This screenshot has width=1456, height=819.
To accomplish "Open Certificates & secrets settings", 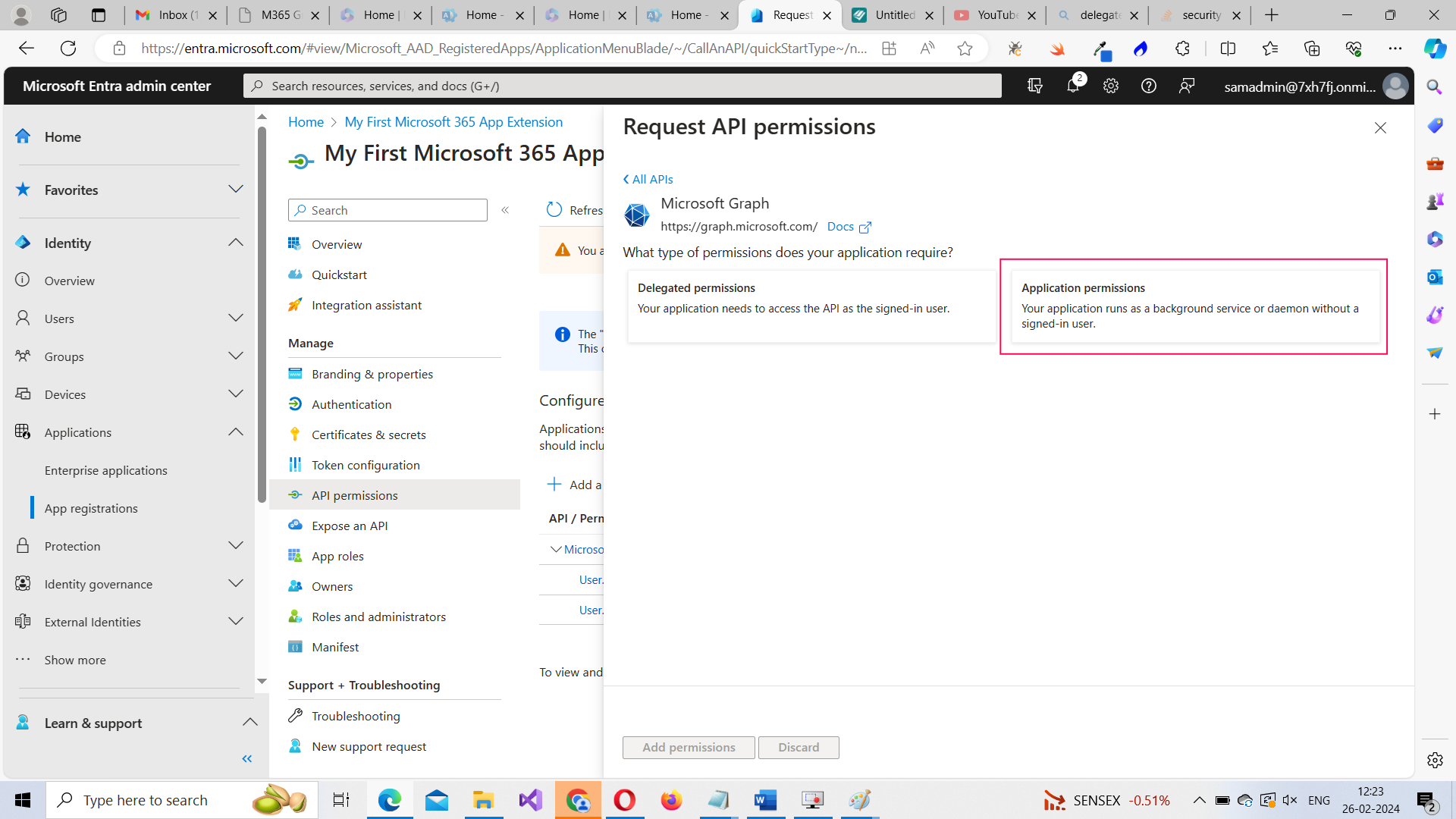I will pos(369,435).
